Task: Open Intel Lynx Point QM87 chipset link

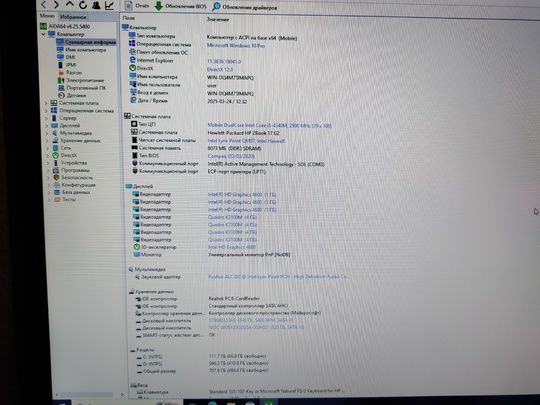Action: (x=246, y=141)
